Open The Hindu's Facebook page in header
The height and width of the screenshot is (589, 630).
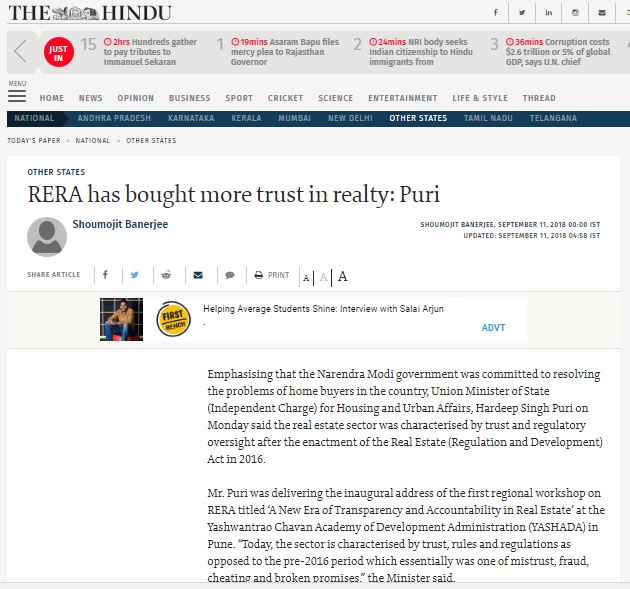tap(495, 12)
